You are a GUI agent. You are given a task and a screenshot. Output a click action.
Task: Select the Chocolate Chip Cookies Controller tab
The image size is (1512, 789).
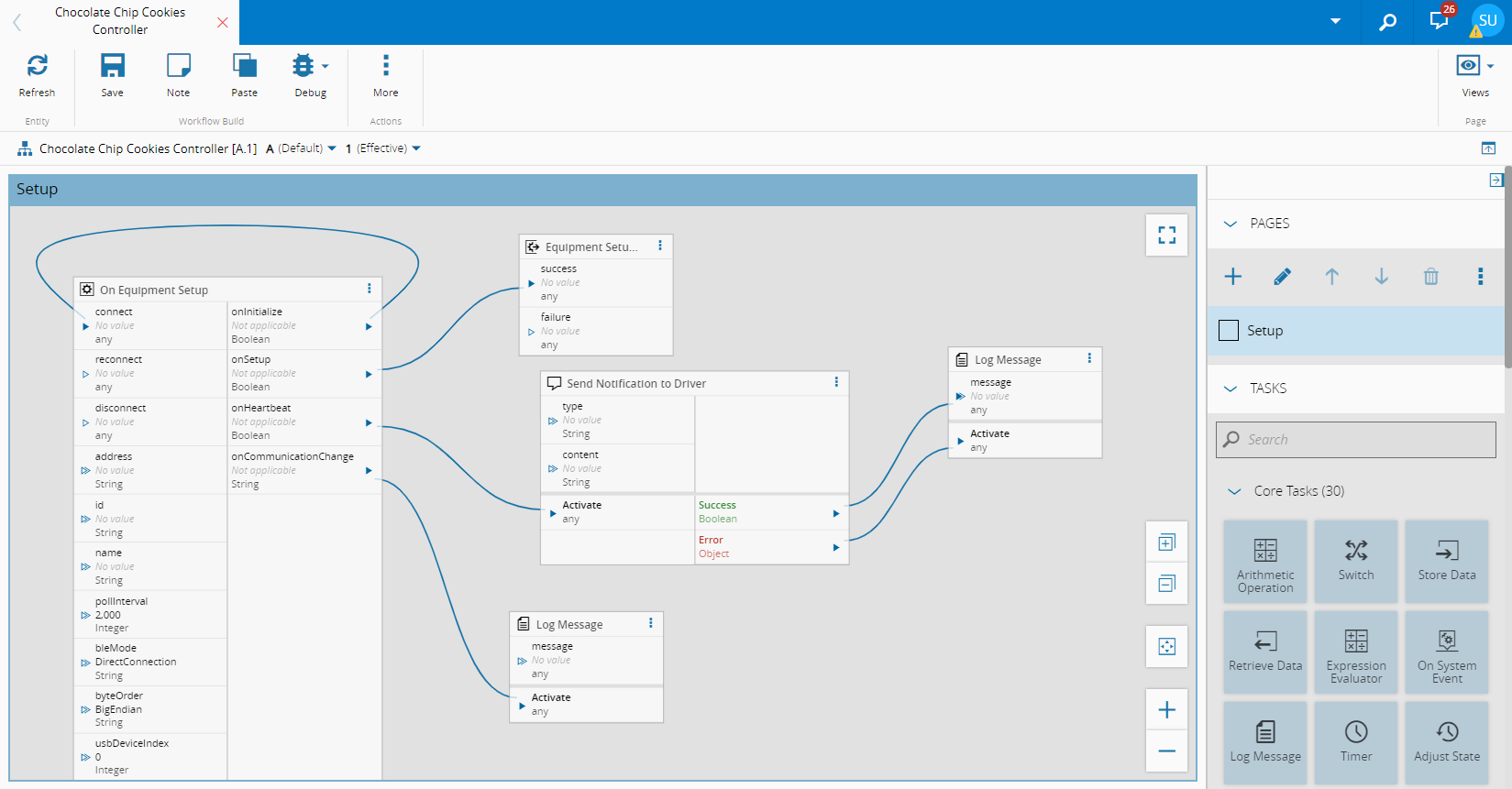coord(120,21)
